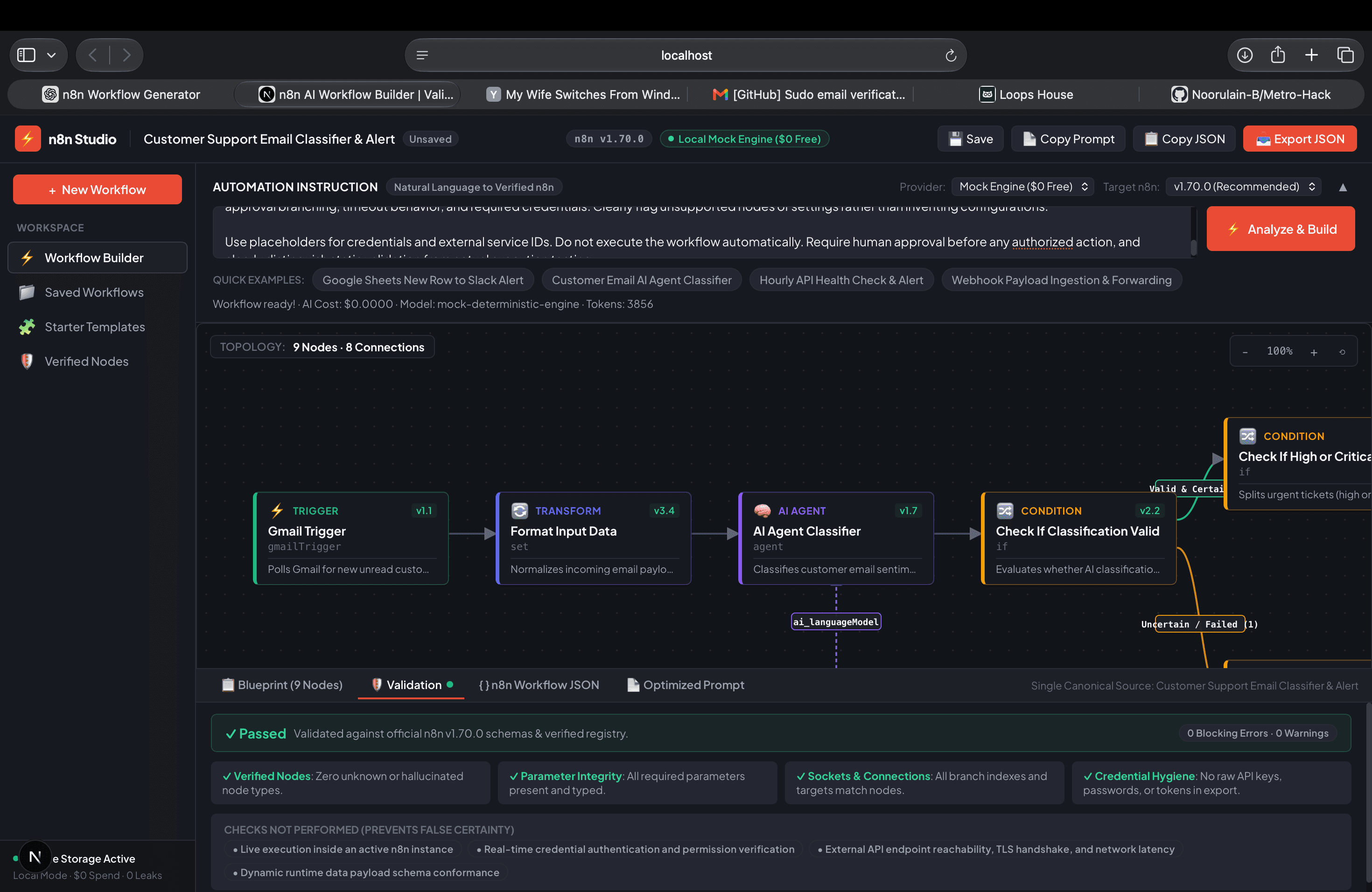Switch to Loops House tab
1372x892 pixels.
pyautogui.click(x=1026, y=95)
